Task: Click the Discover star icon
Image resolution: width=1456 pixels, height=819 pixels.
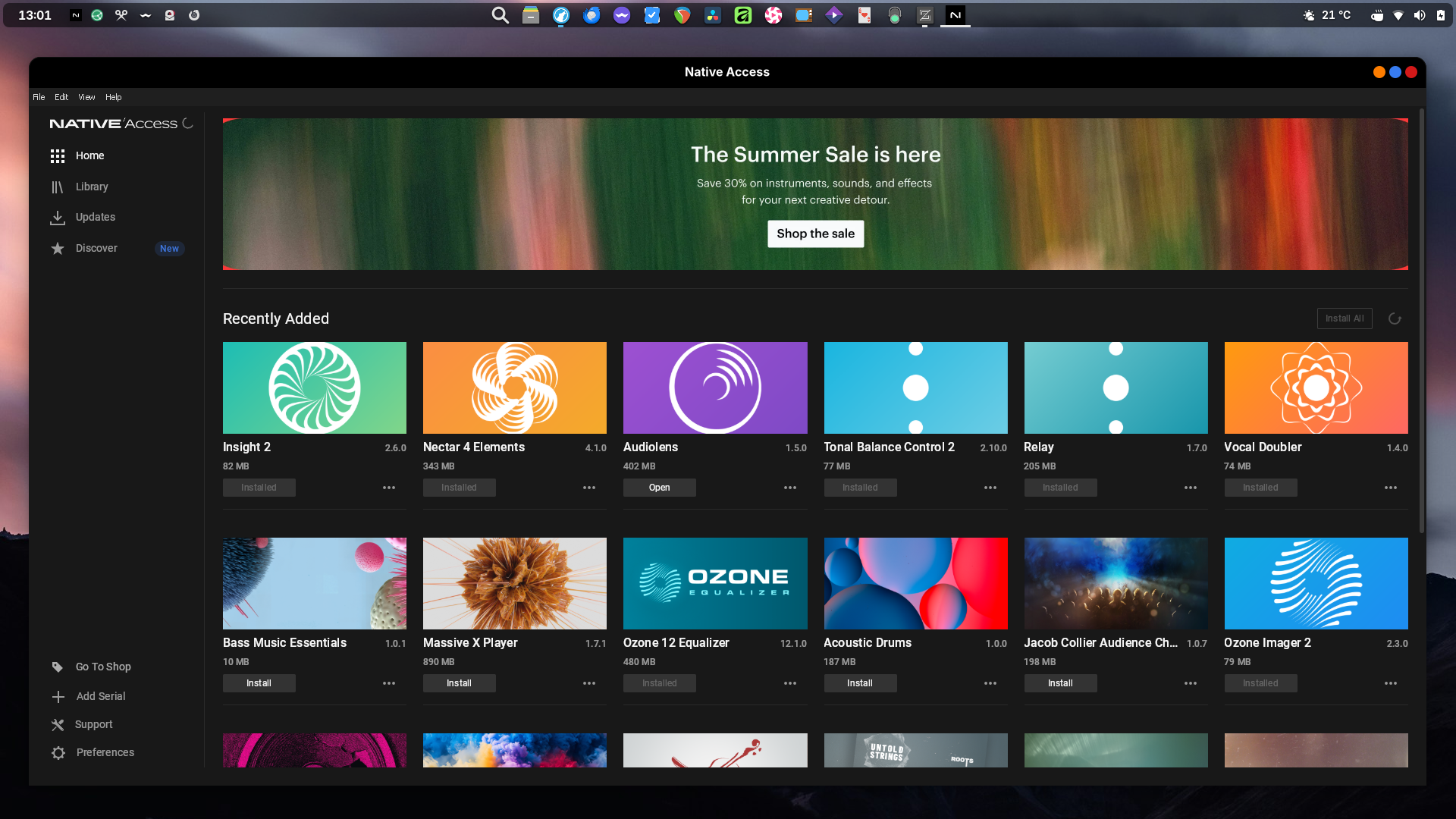Action: click(58, 249)
